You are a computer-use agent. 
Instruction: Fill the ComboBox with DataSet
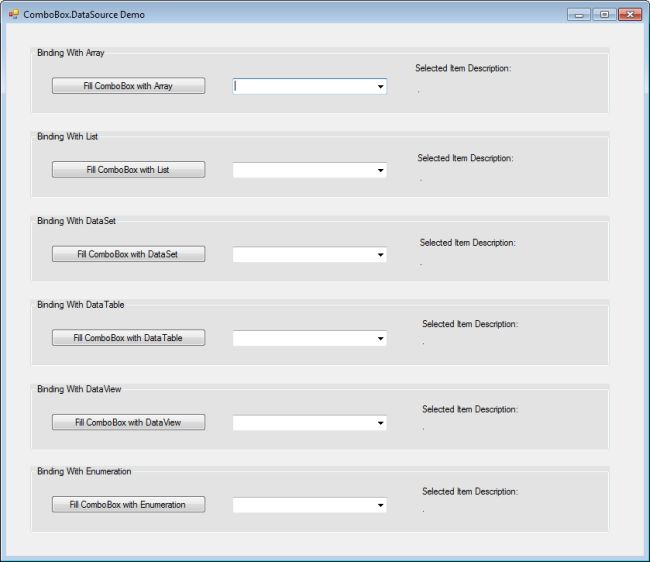point(128,254)
